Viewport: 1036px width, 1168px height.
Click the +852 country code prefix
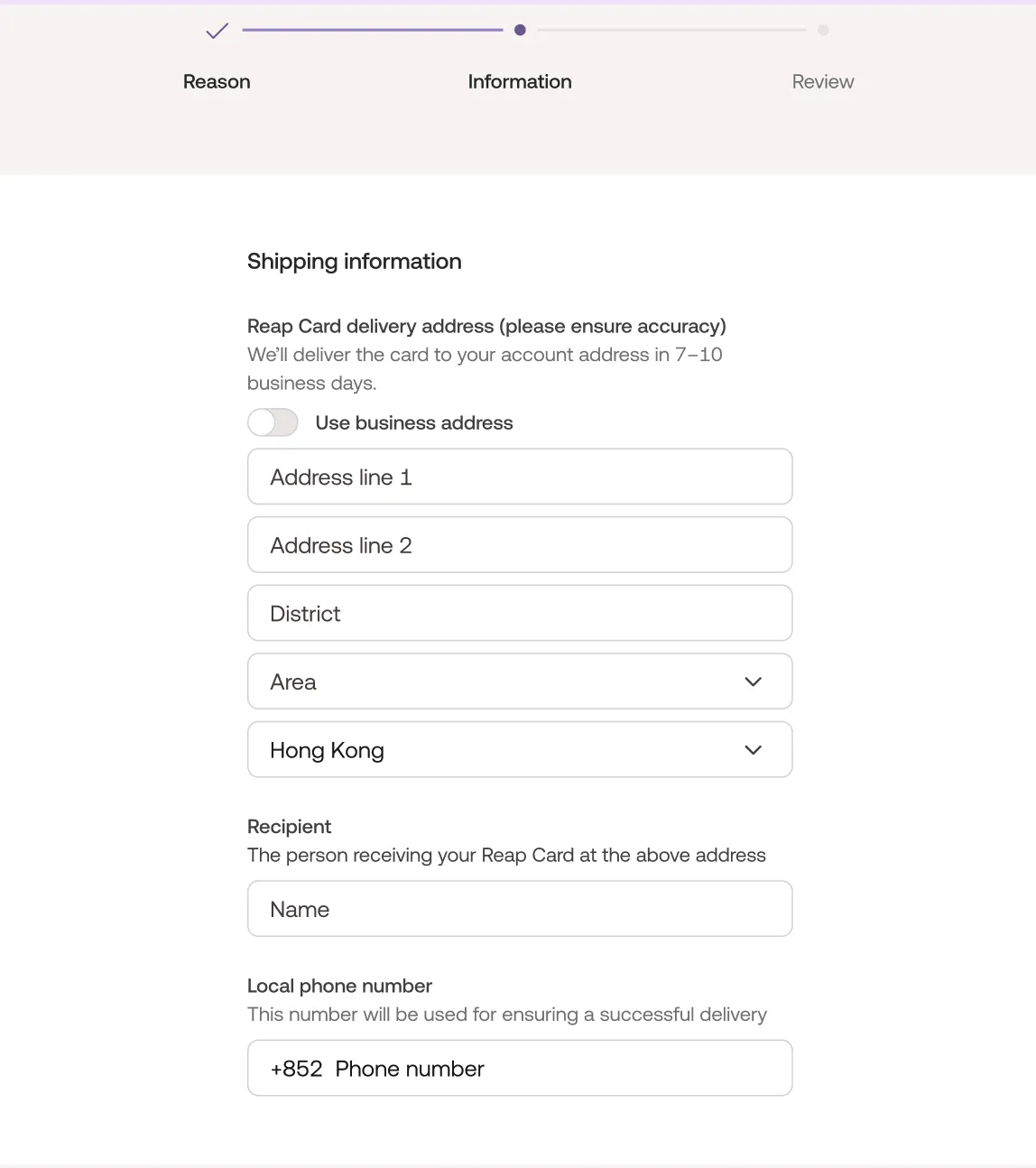(x=296, y=1069)
